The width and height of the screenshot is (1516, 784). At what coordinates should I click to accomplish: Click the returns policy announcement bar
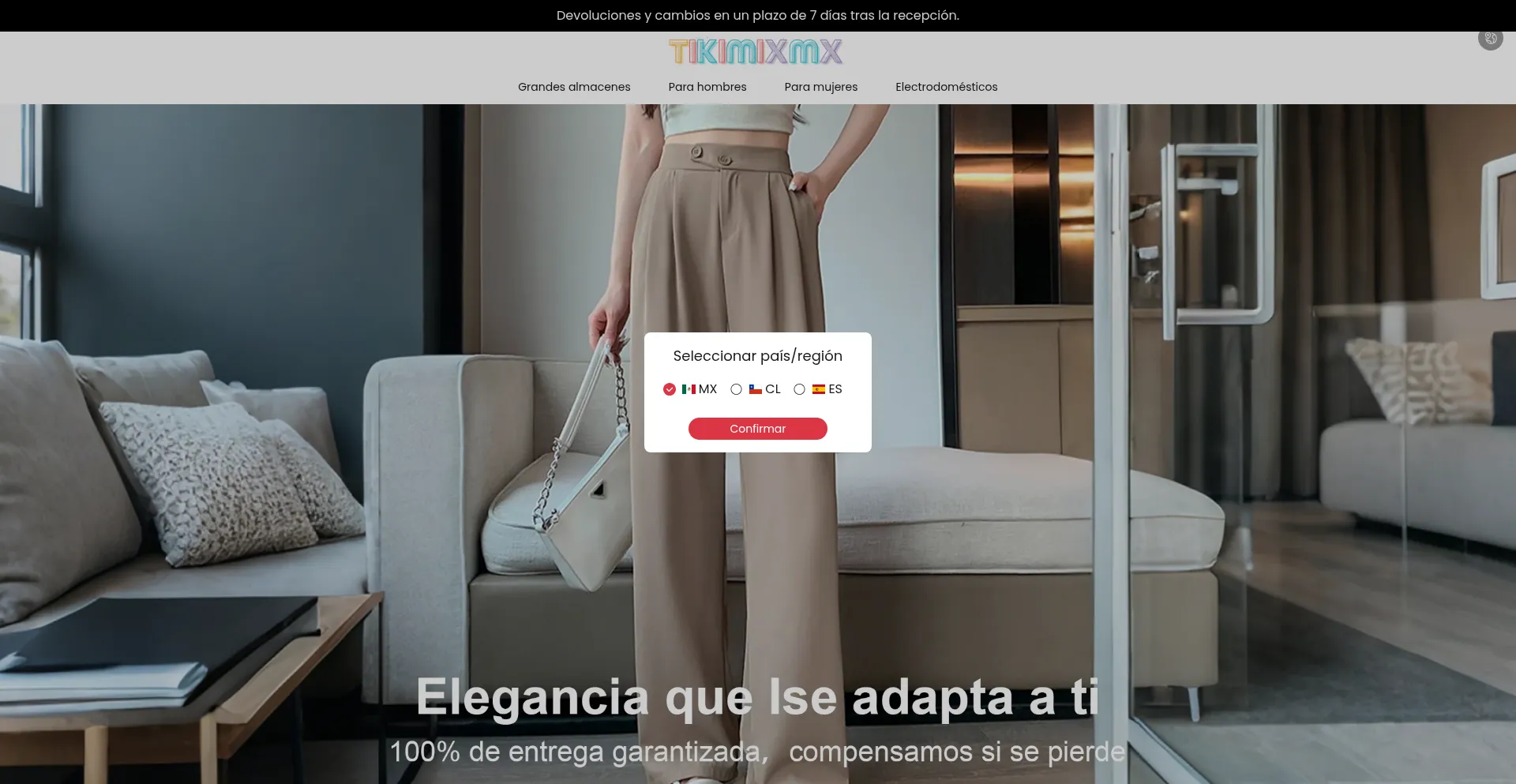coord(757,15)
